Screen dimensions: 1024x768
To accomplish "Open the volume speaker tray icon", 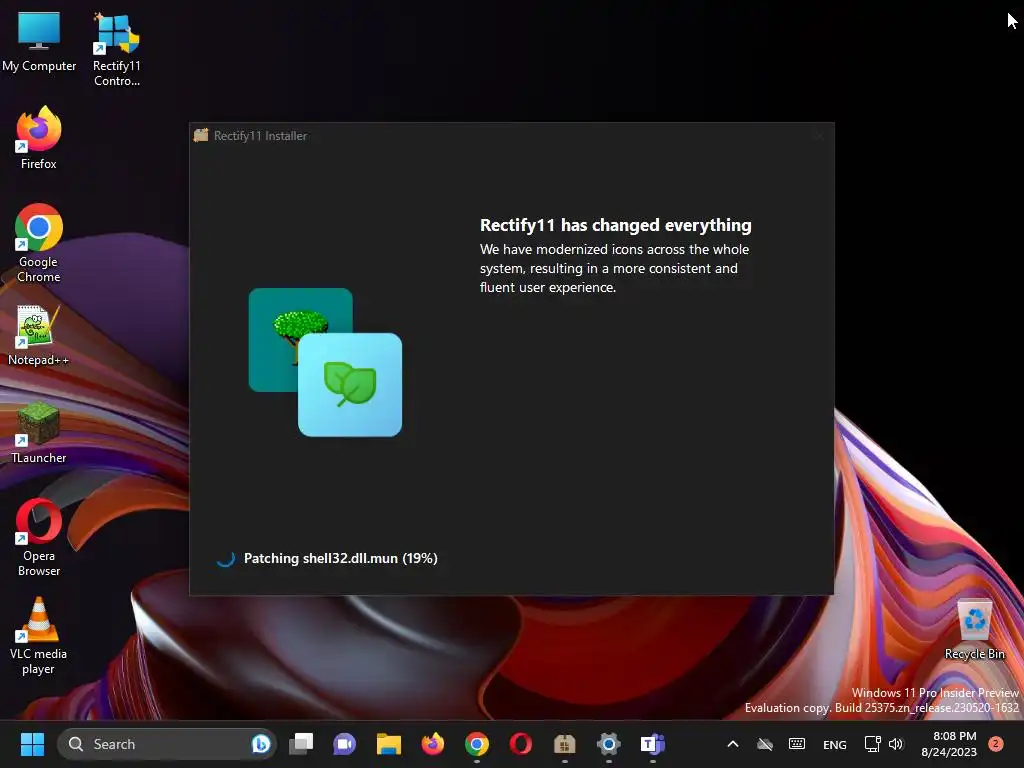I will 896,744.
